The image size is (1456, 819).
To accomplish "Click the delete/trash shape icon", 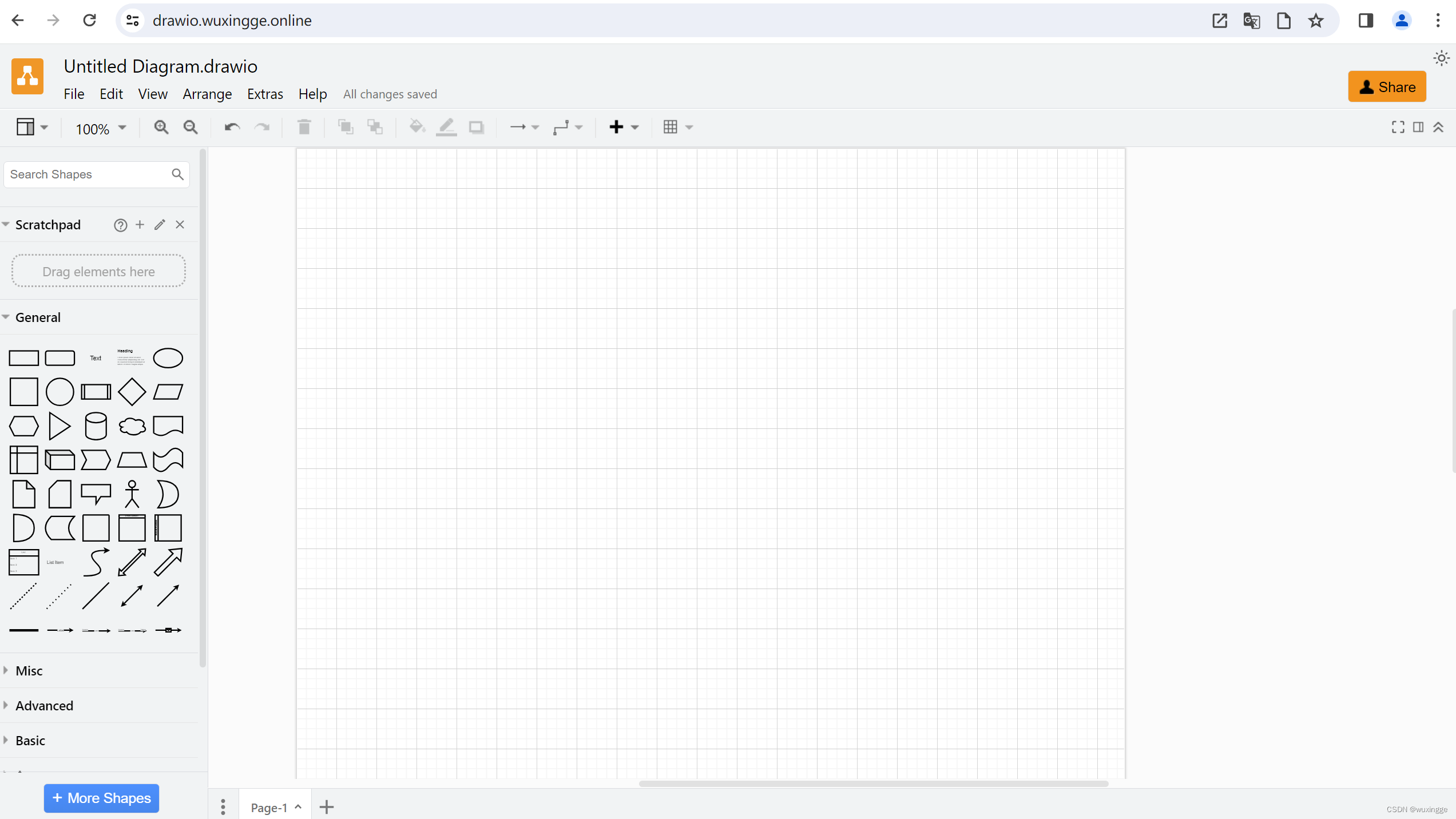I will [x=305, y=127].
